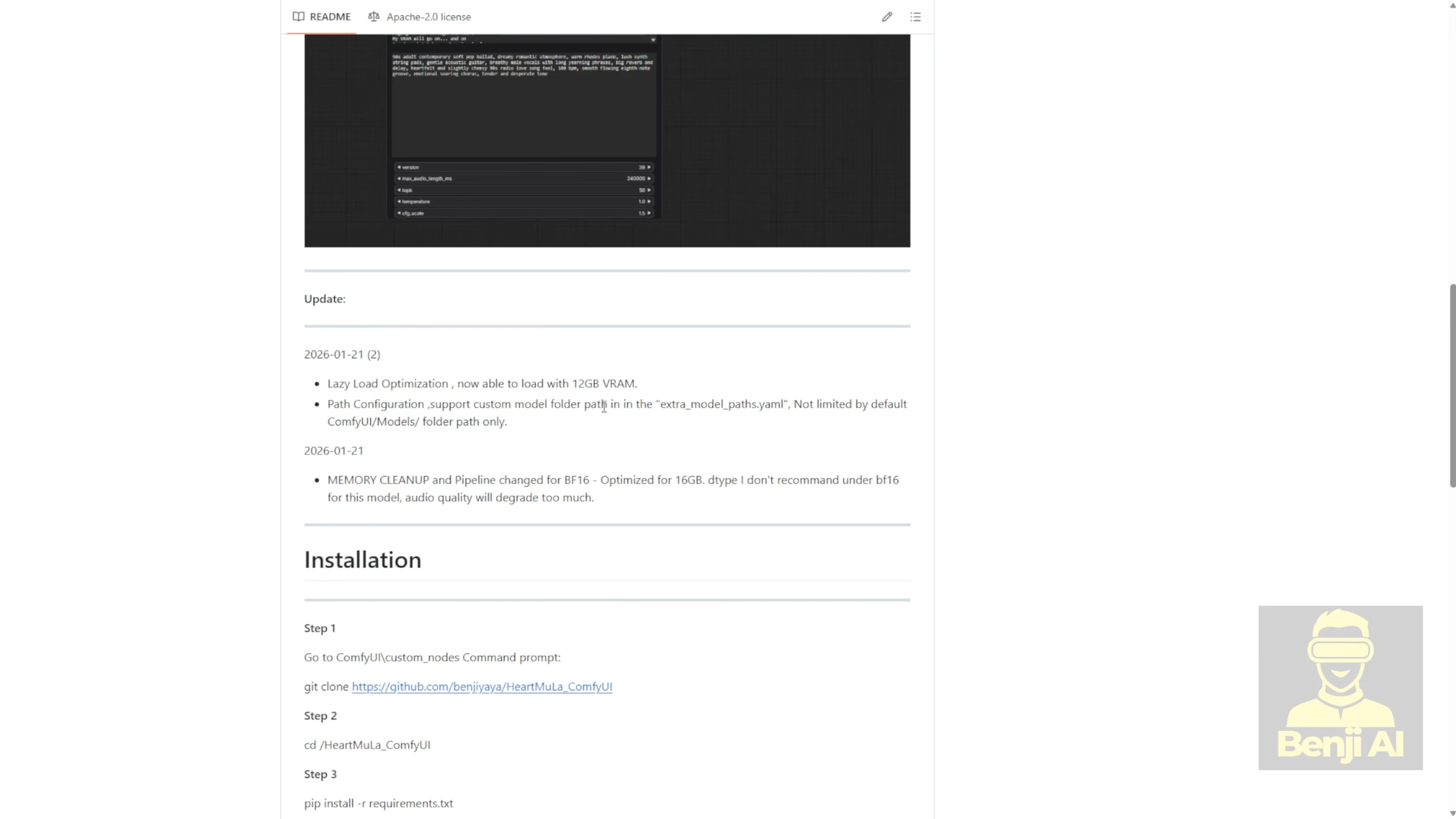
Task: Open the README outline list icon
Action: click(x=915, y=17)
